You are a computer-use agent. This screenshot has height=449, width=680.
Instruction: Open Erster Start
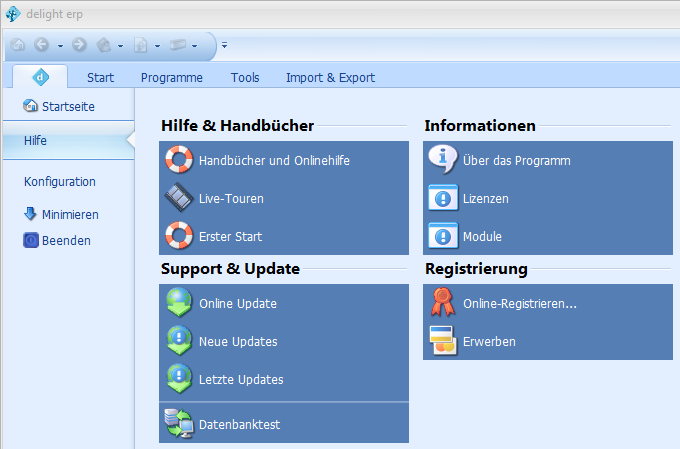point(284,236)
